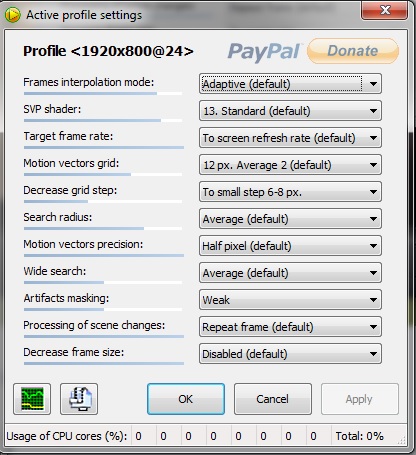Confirm settings with the OK button
The height and width of the screenshot is (455, 416).
186,399
